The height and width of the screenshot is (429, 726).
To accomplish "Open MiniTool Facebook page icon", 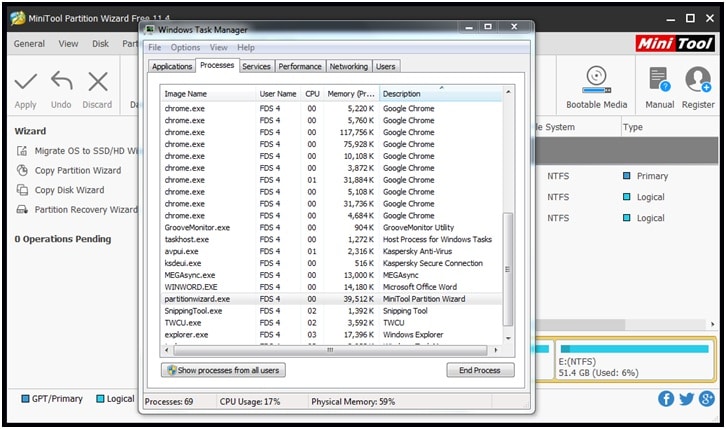I will 666,398.
